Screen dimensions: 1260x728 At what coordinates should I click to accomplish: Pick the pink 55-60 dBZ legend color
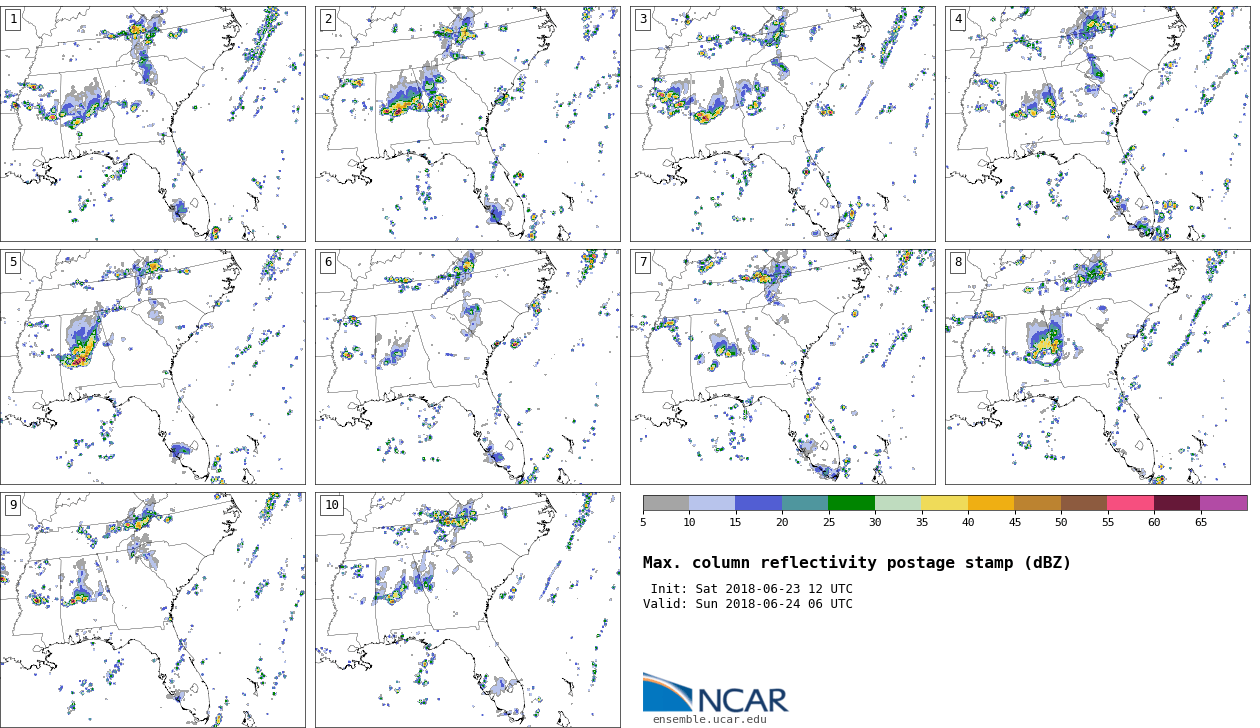tap(1130, 503)
